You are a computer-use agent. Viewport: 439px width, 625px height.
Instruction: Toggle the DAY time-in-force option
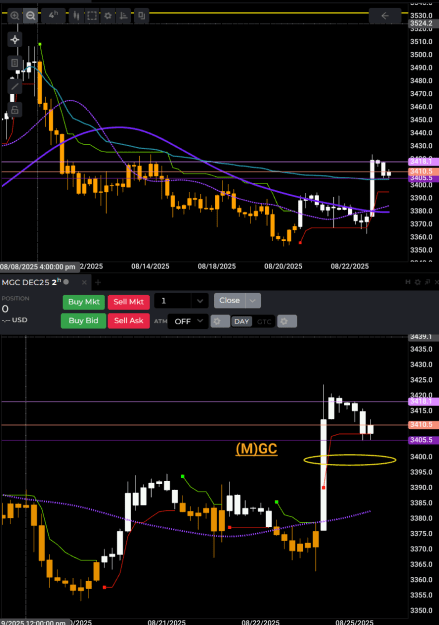pos(242,321)
